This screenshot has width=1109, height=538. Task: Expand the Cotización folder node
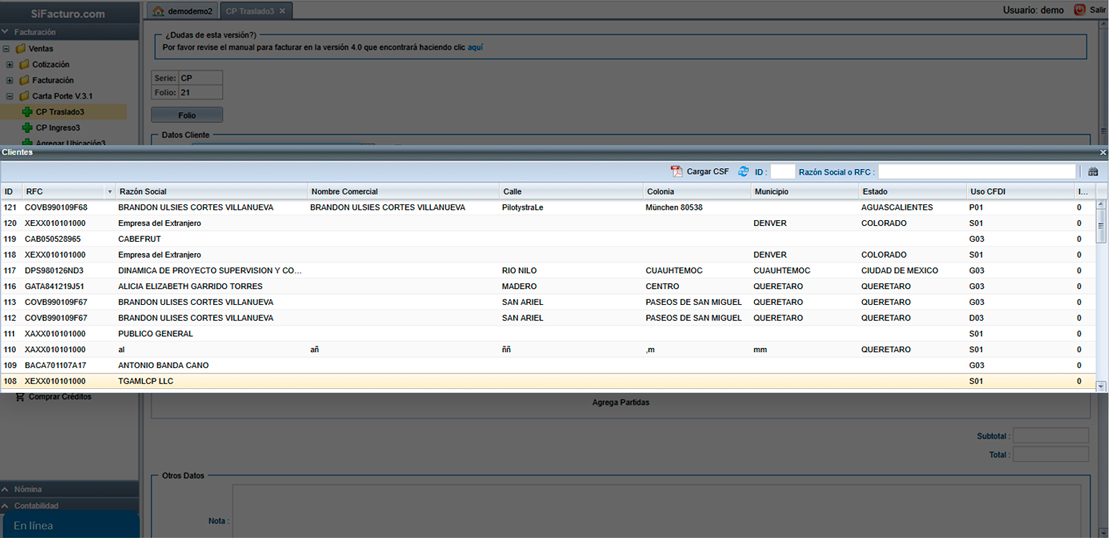(x=10, y=64)
